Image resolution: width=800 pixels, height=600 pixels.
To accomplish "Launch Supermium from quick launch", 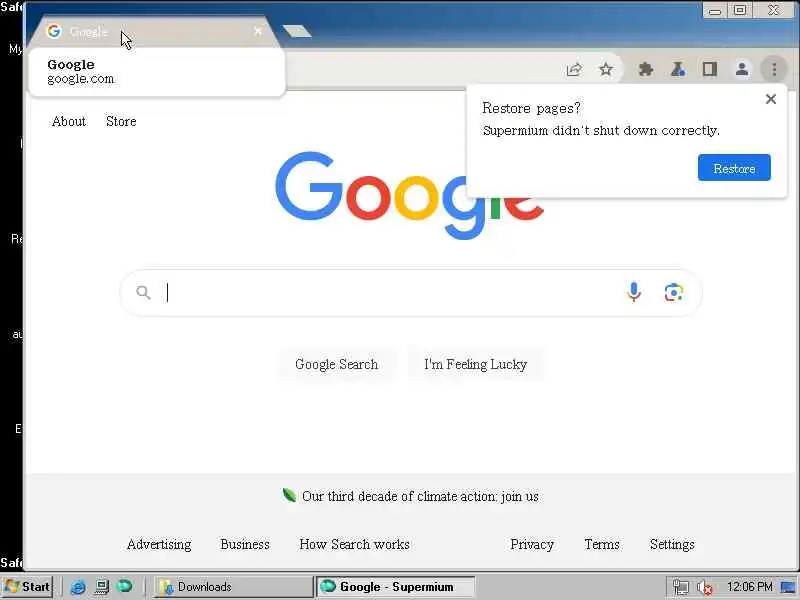I will point(124,586).
